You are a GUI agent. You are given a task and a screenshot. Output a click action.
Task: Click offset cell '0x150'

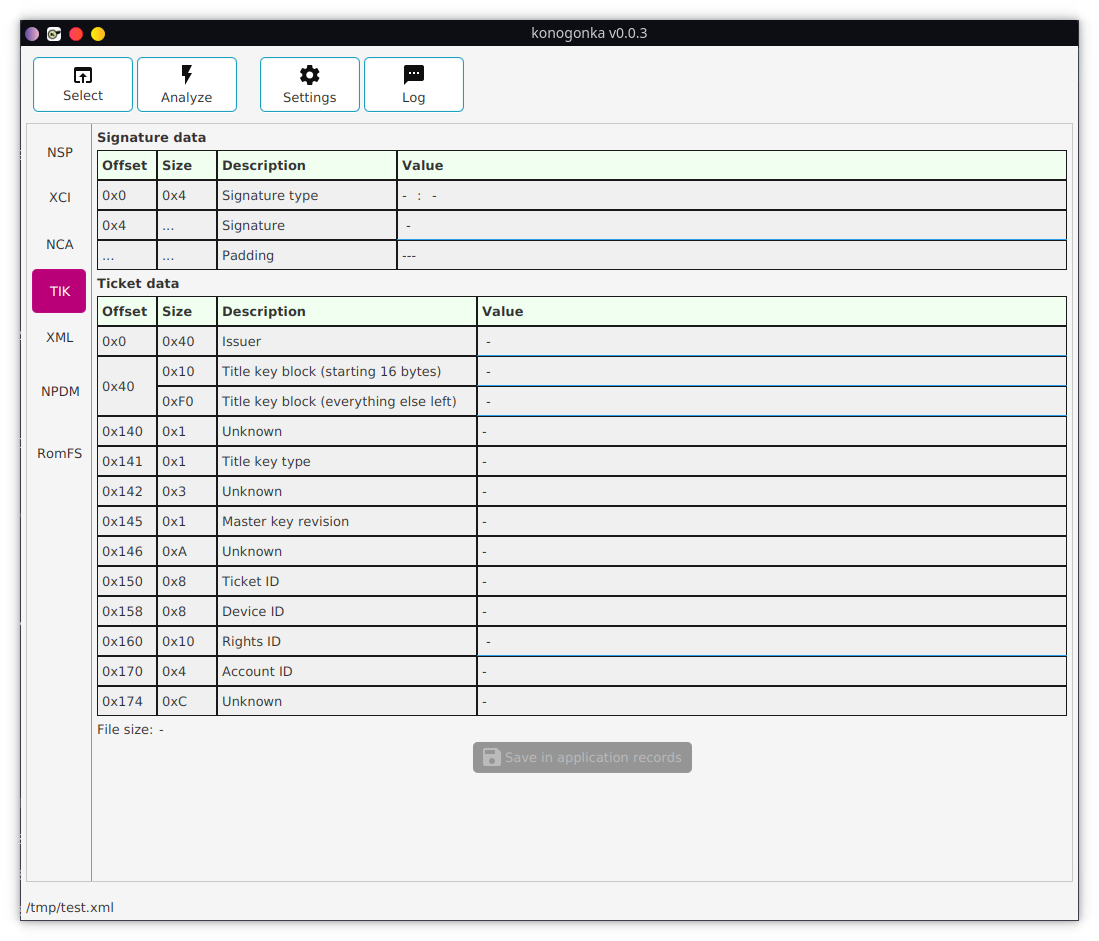tap(127, 582)
